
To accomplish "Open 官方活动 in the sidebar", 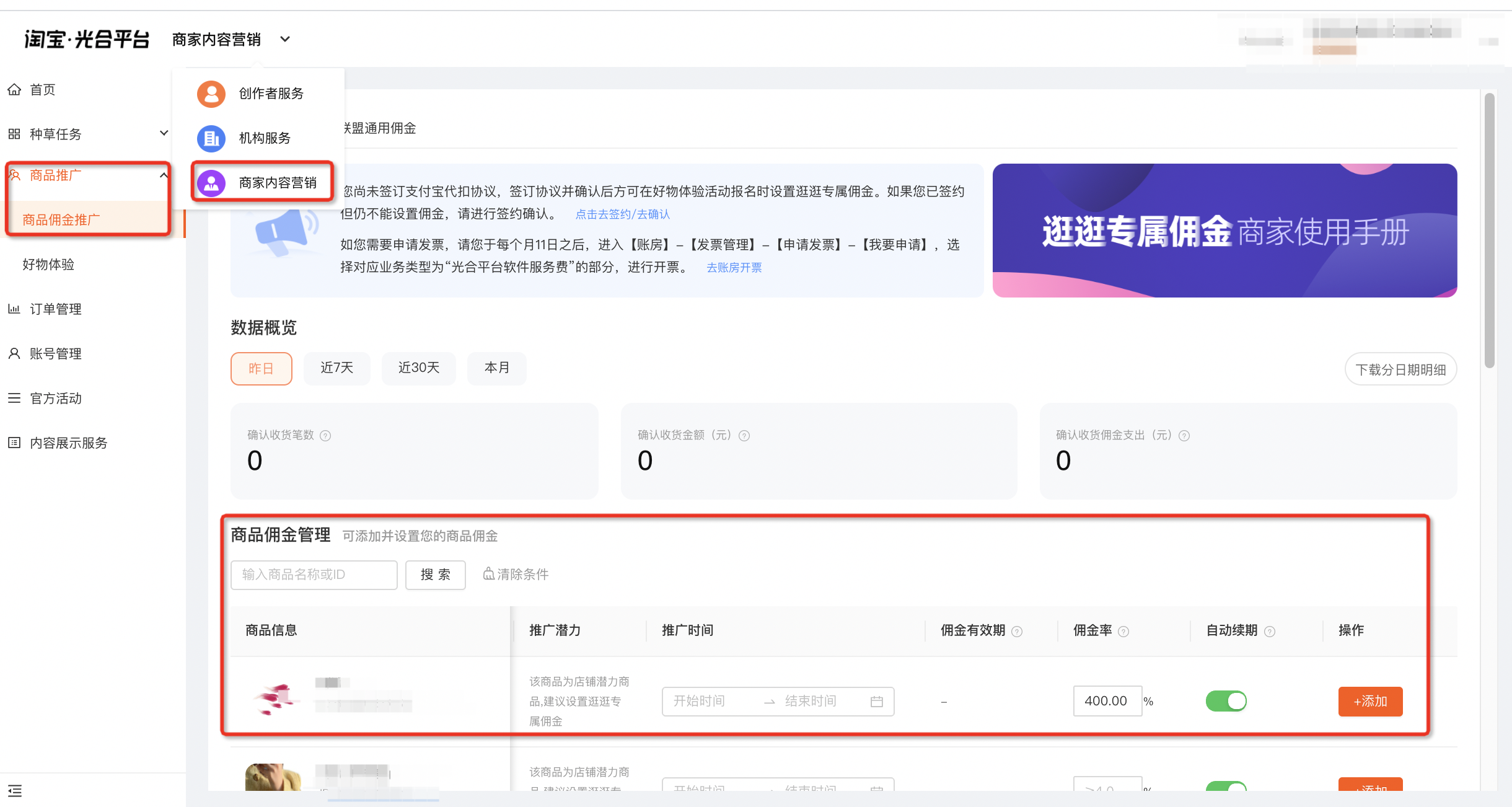I will tap(56, 399).
